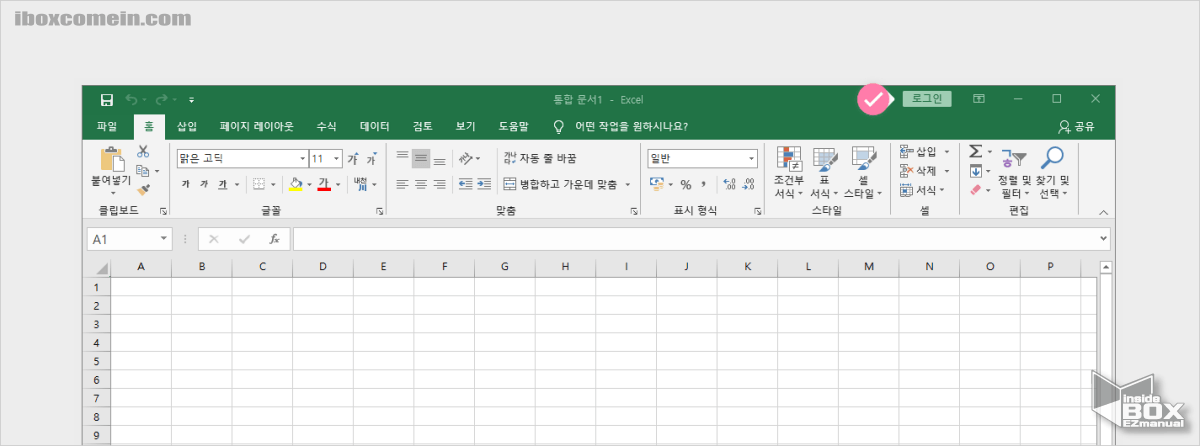The width and height of the screenshot is (1200, 446).
Task: Click the Clear eraser icon
Action: (x=976, y=189)
